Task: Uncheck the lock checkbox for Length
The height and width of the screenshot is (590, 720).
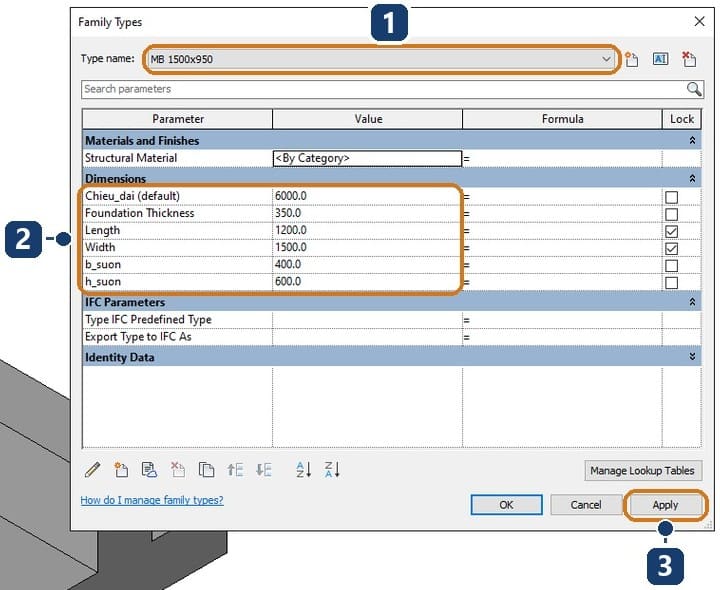Action: point(671,231)
